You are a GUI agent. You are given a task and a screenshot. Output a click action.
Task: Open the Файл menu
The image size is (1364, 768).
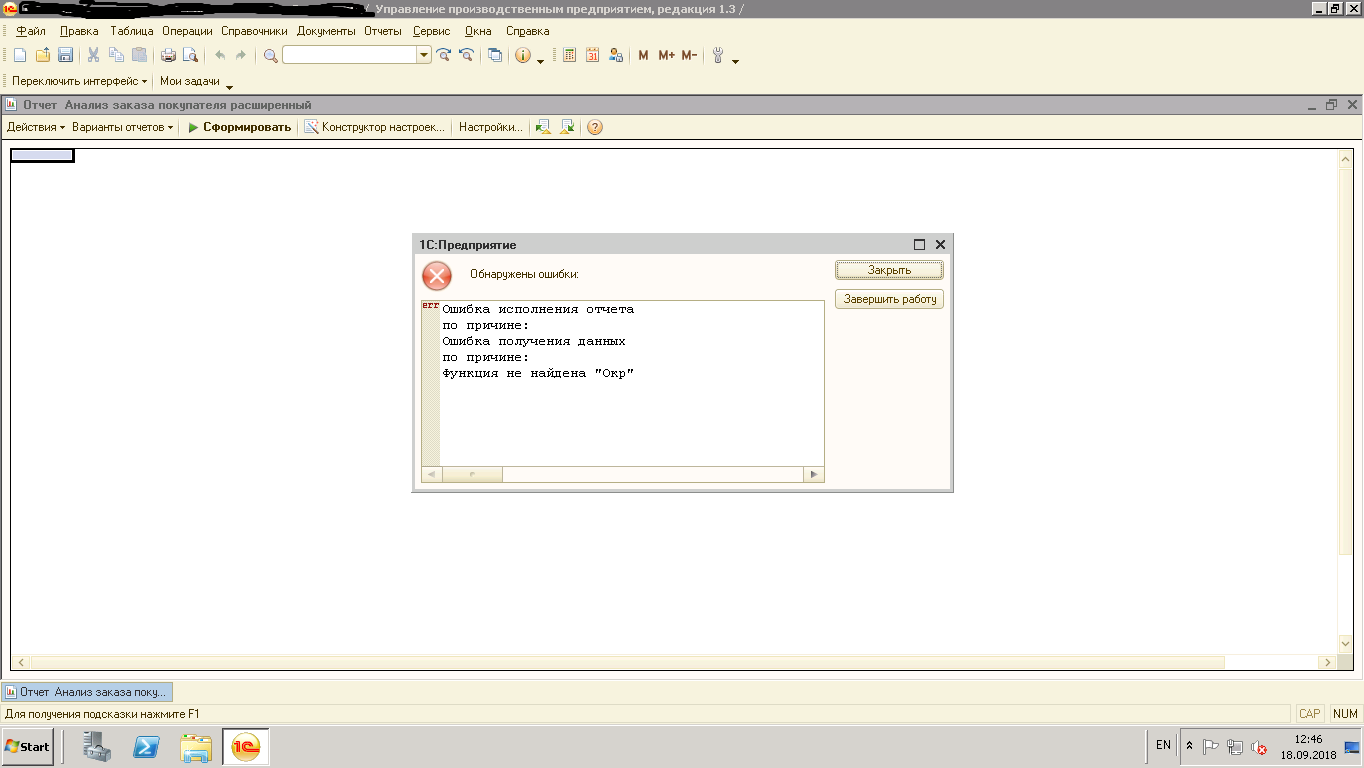31,31
